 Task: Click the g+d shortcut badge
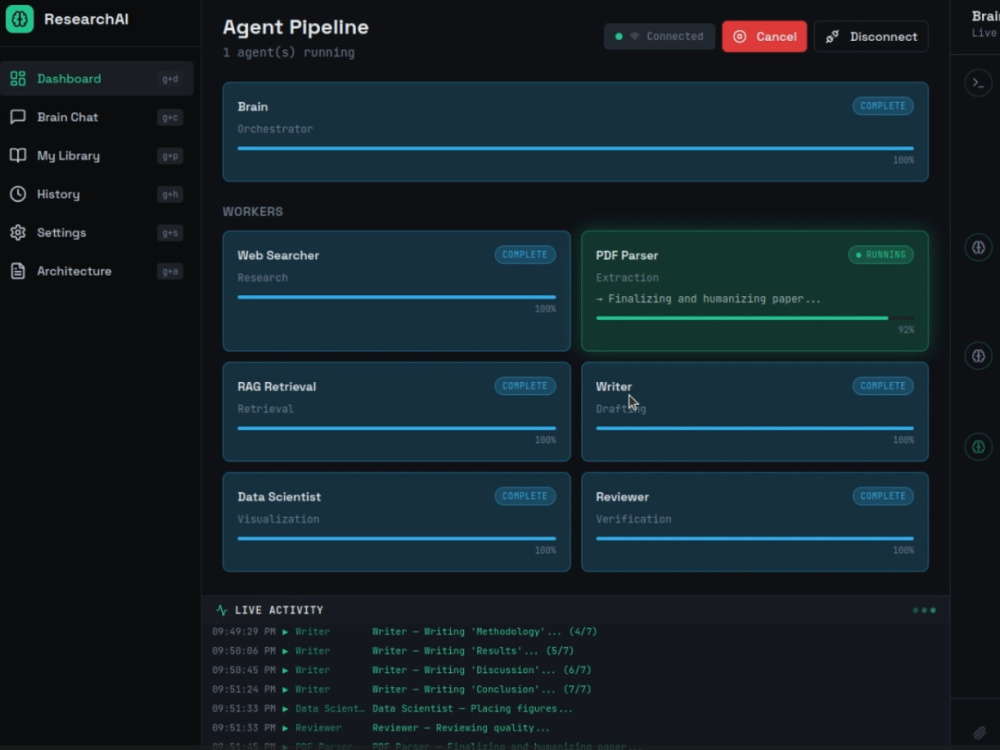[170, 79]
